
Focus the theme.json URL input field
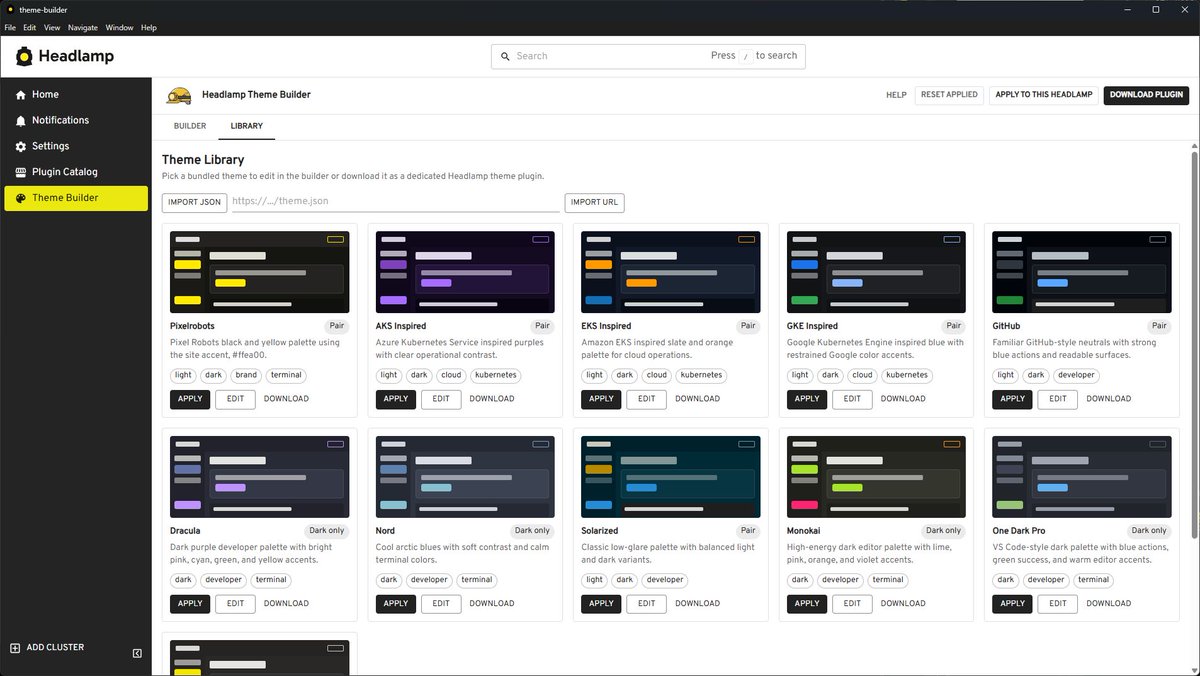click(396, 201)
